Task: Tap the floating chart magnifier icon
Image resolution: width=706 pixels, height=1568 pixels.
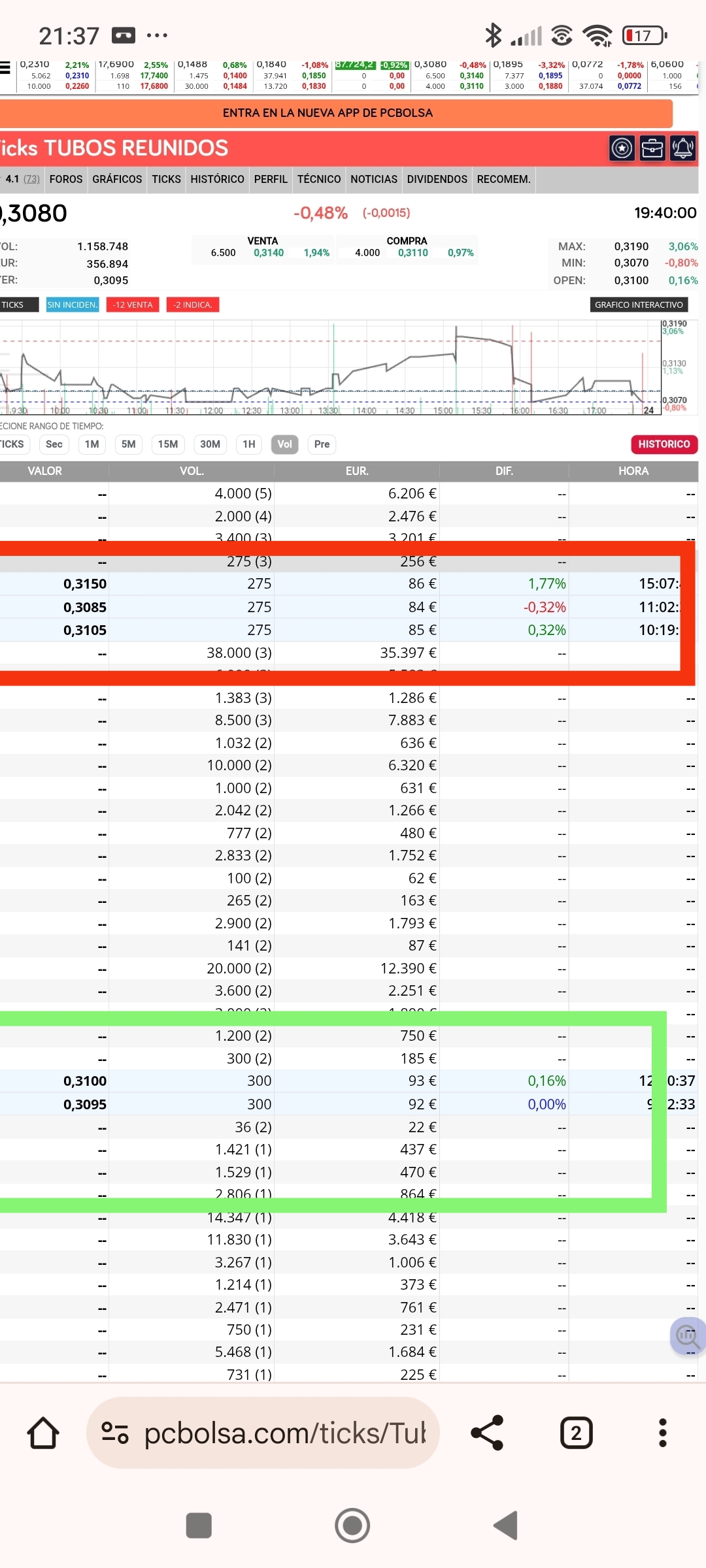Action: [687, 1336]
